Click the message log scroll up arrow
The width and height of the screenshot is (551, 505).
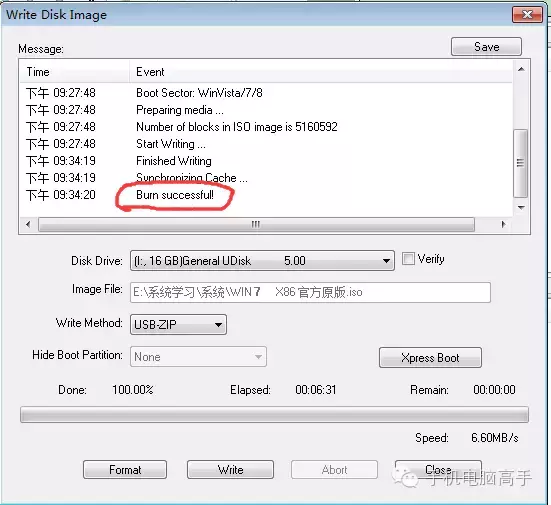tap(521, 69)
